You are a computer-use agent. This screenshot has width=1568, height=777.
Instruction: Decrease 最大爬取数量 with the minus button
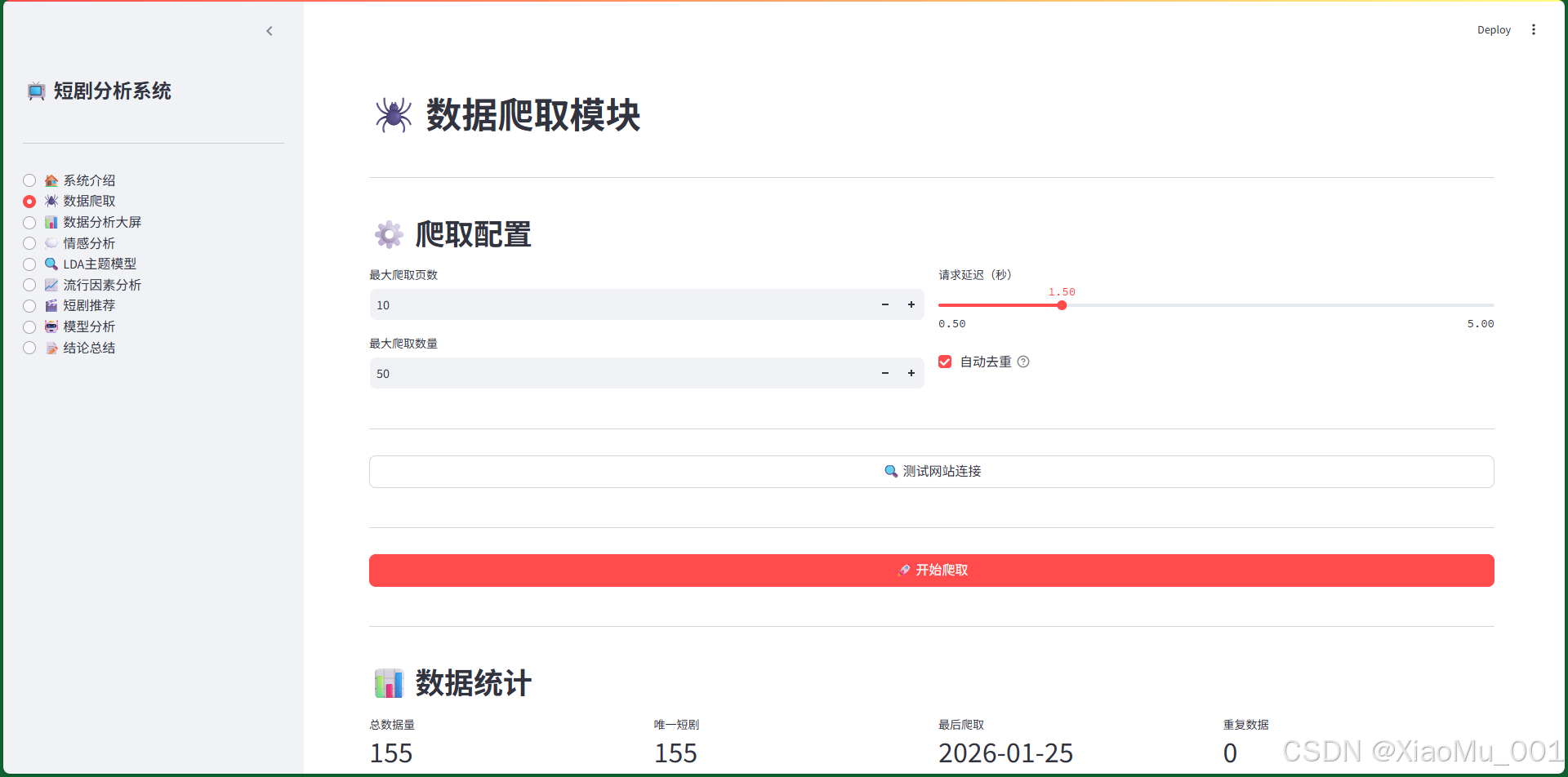coord(885,373)
